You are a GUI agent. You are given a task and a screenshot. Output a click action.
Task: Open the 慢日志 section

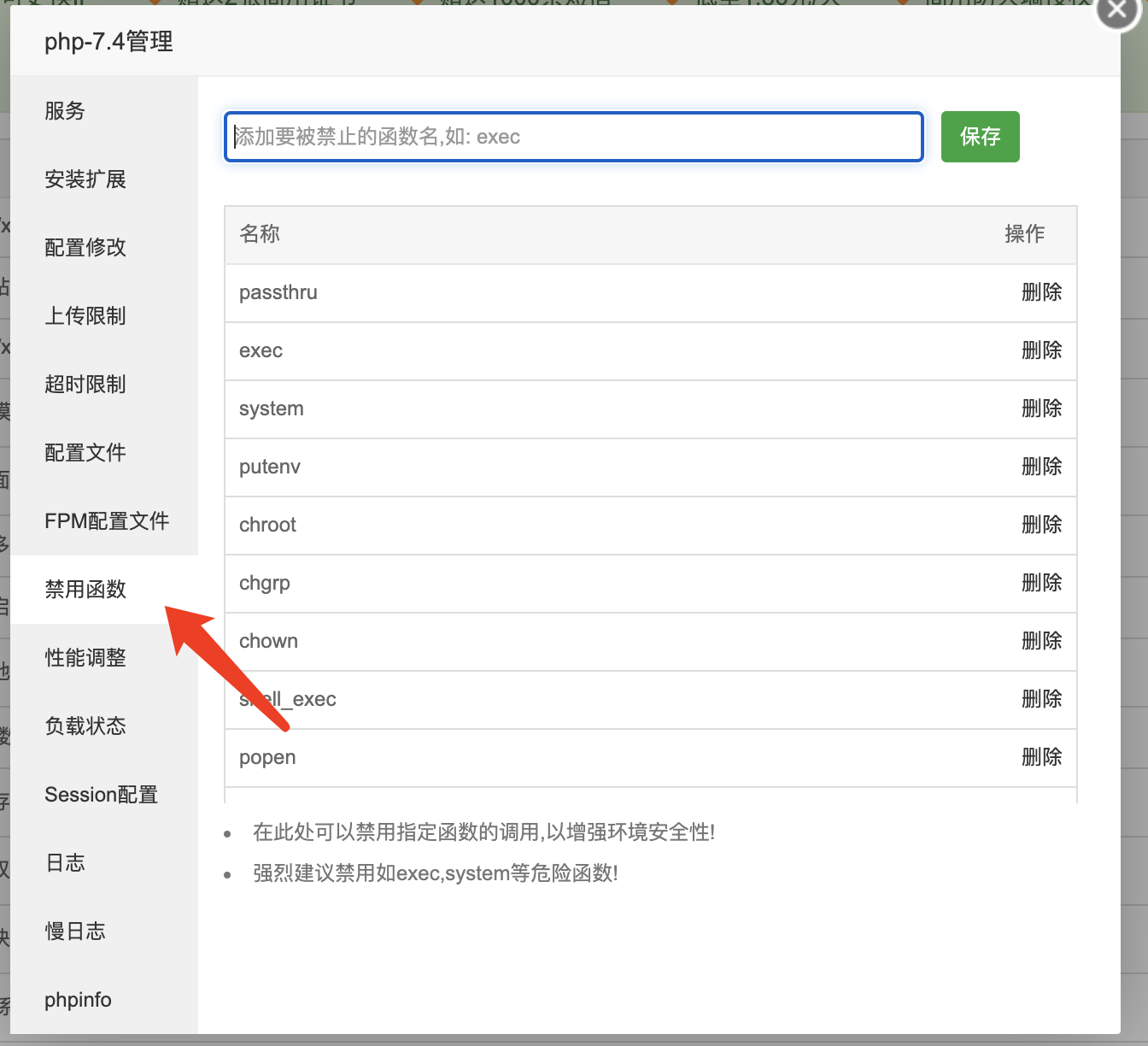(x=75, y=931)
